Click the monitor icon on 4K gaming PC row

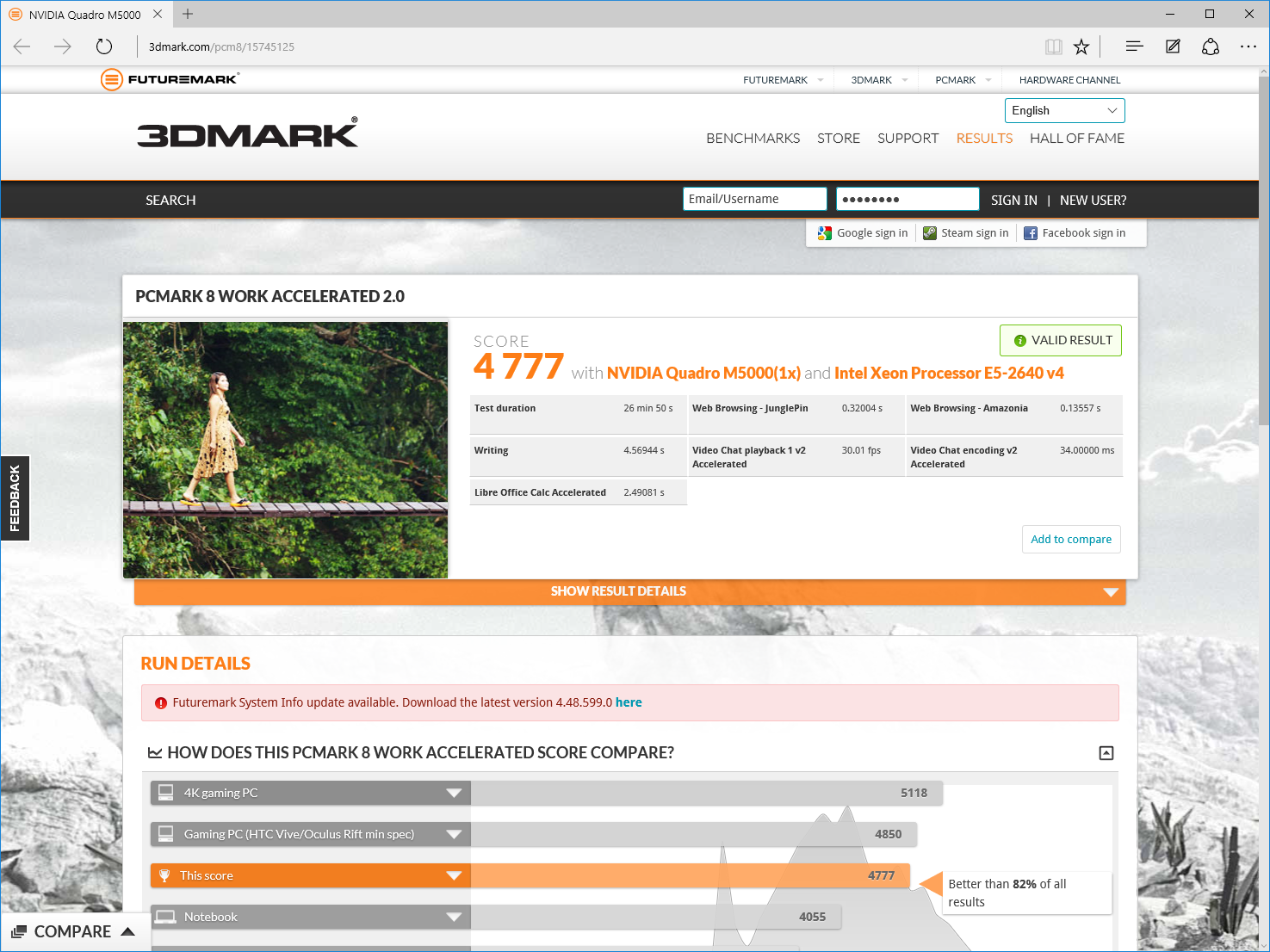(165, 793)
